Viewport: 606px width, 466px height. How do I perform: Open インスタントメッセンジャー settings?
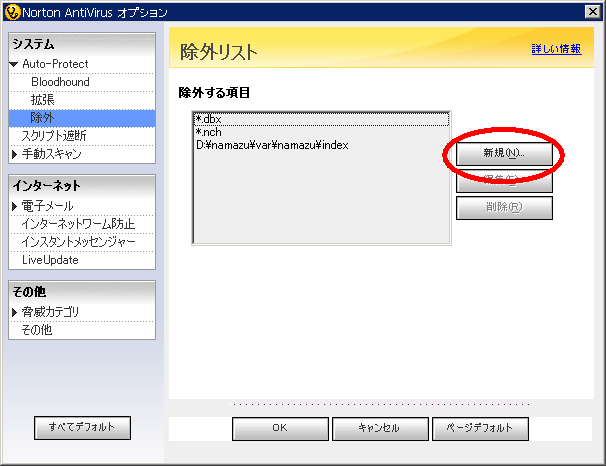(x=78, y=242)
